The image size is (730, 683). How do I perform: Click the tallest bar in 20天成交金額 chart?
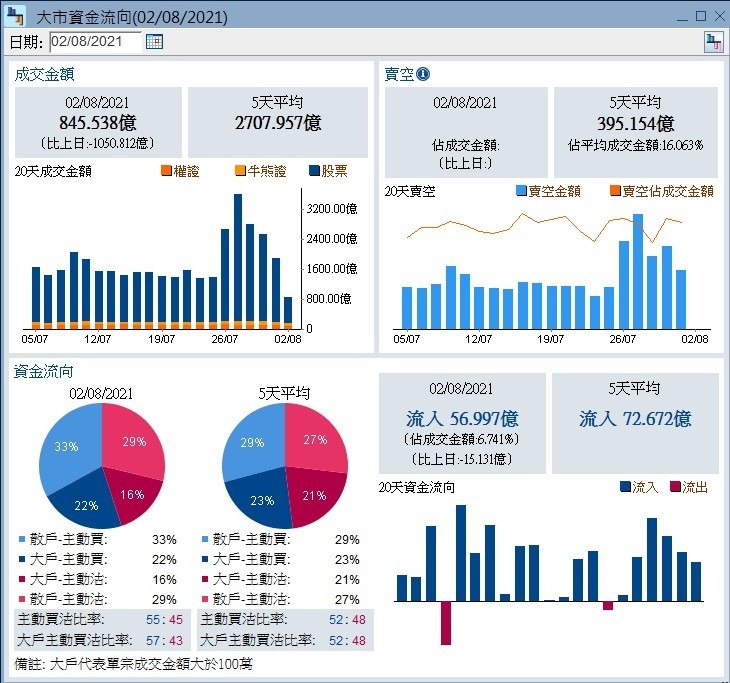[x=238, y=260]
